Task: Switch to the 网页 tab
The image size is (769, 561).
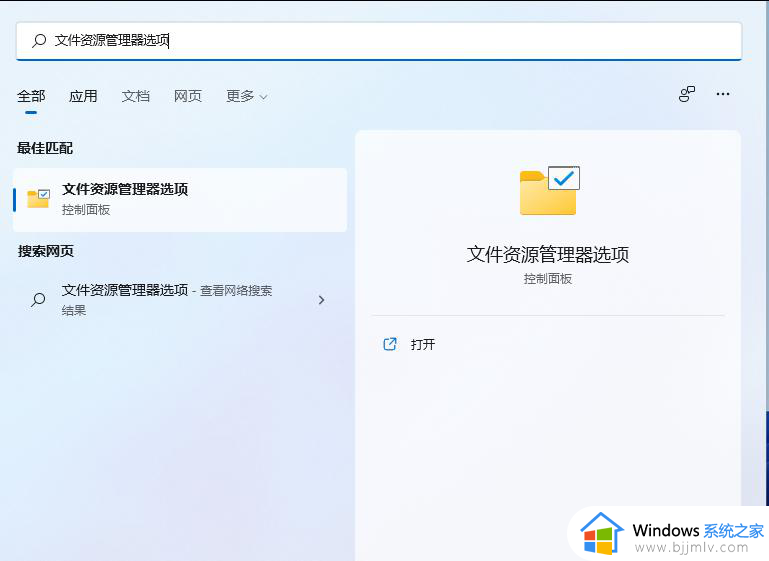Action: [187, 96]
